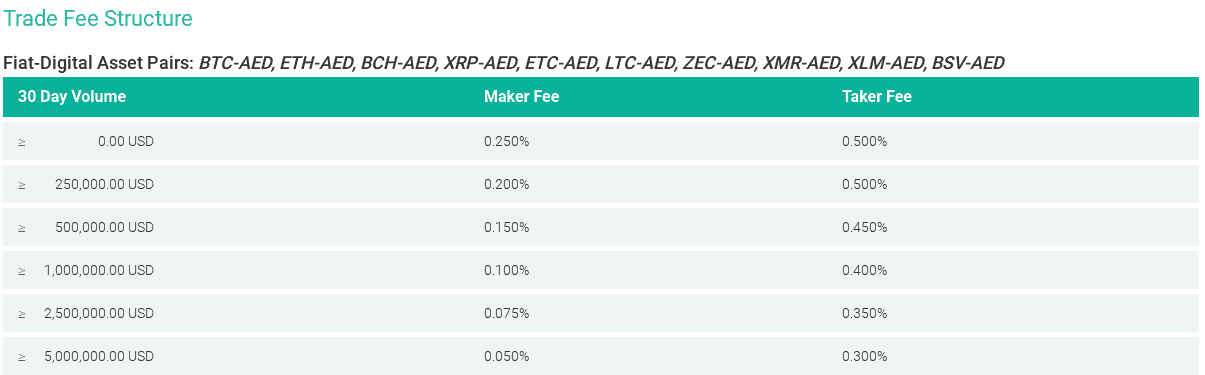
Task: Click the 0.00 USD volume cell
Action: [126, 141]
